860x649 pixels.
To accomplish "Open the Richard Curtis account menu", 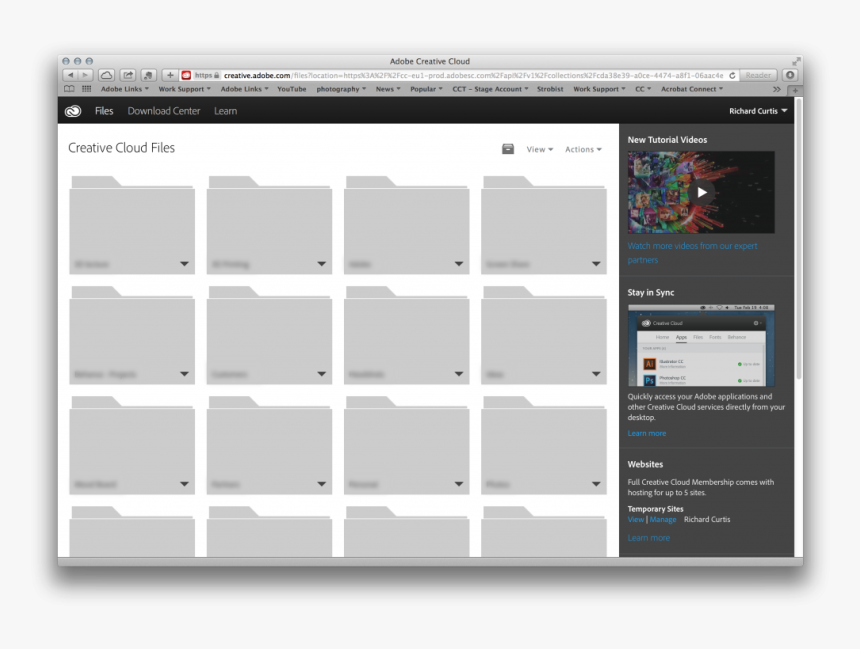I will click(758, 111).
